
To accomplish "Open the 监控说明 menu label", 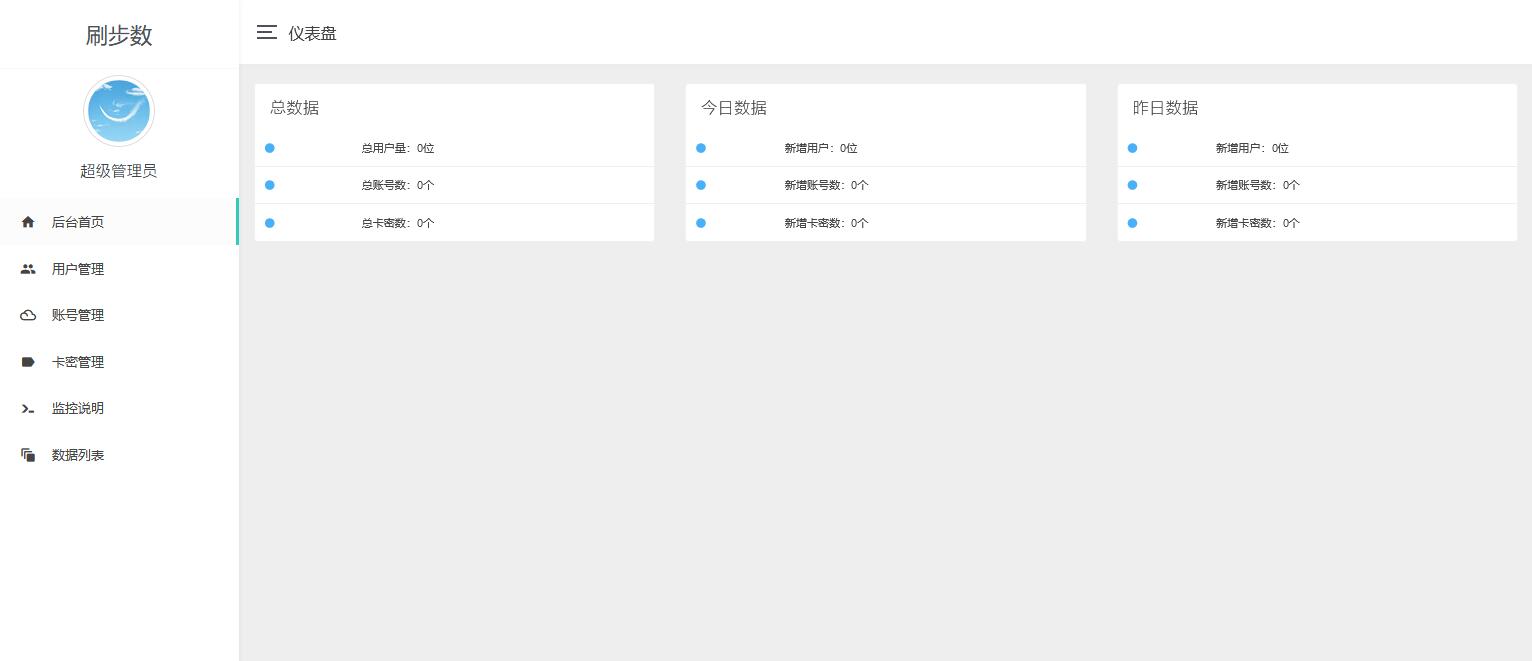I will (x=78, y=408).
